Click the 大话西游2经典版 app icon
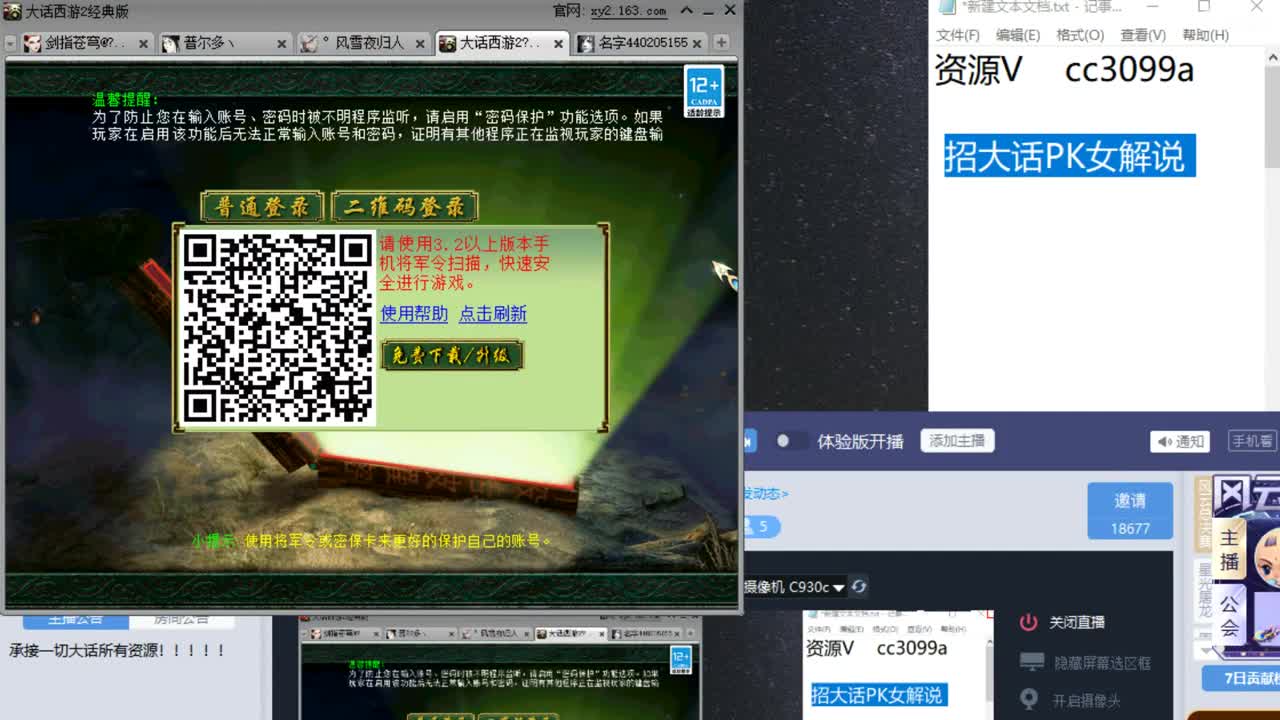1280x720 pixels. 12,11
